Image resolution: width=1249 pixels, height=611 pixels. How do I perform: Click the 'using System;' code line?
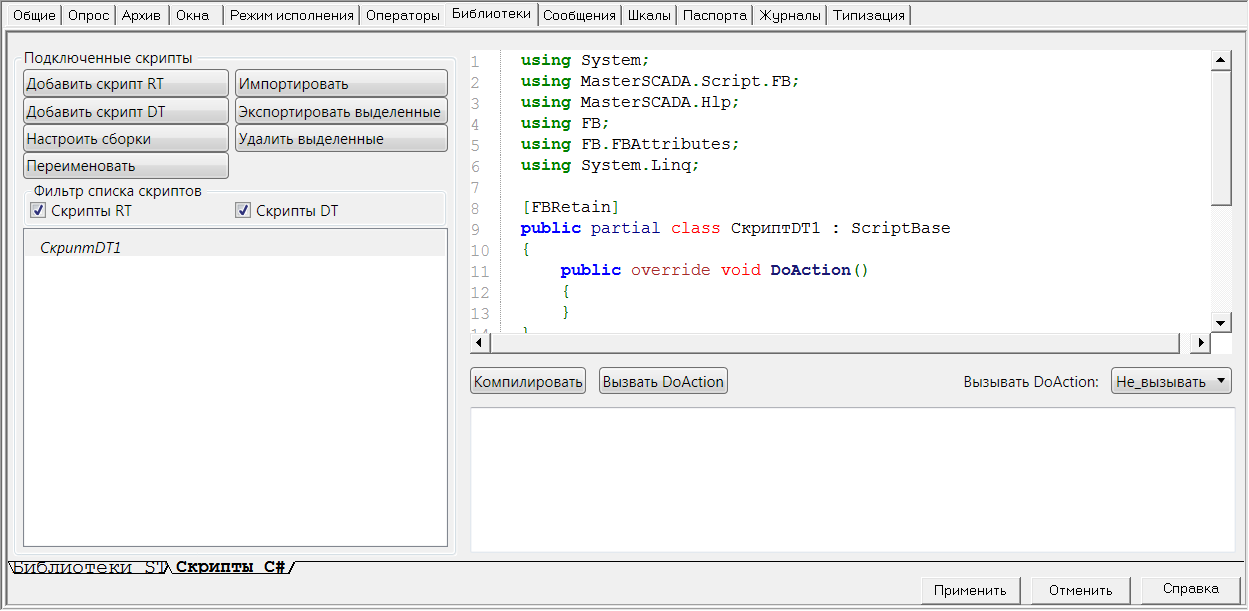click(x=585, y=60)
